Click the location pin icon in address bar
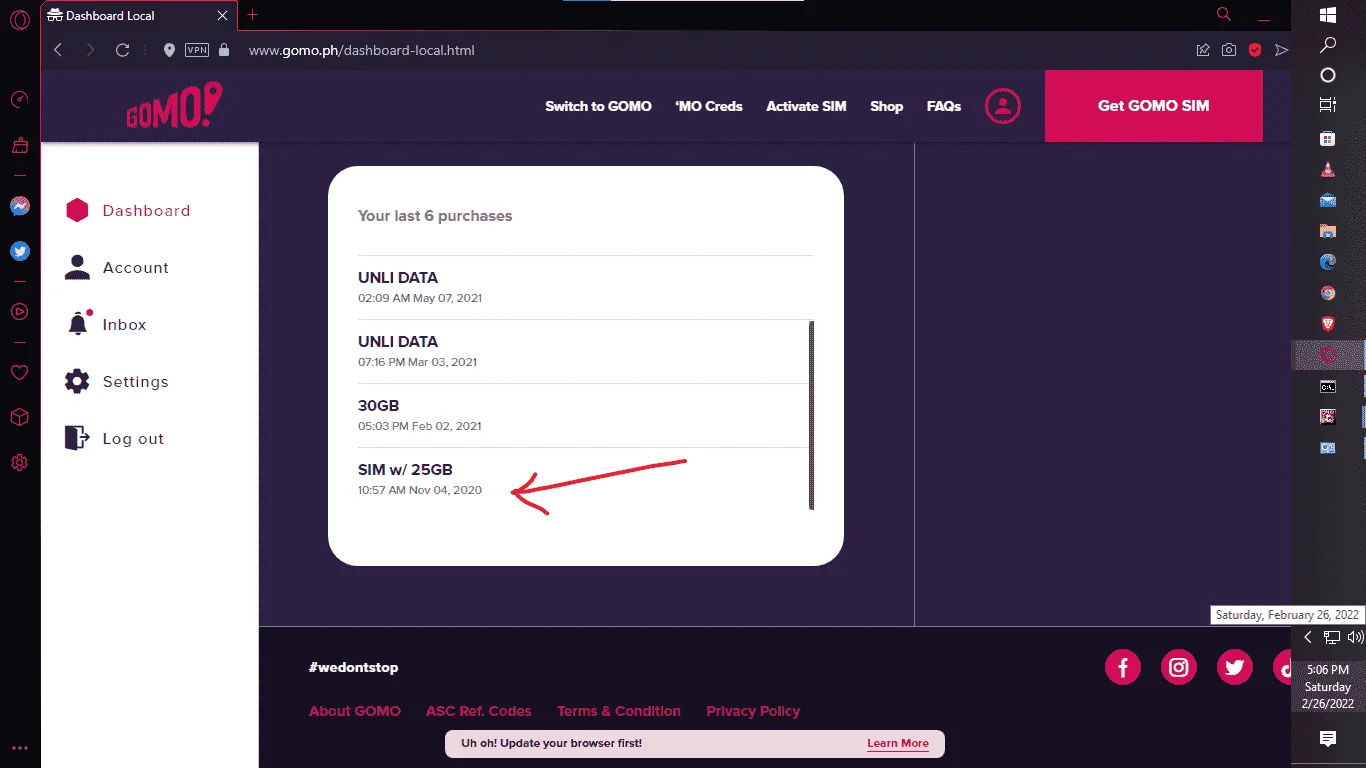1366x768 pixels. 169,50
